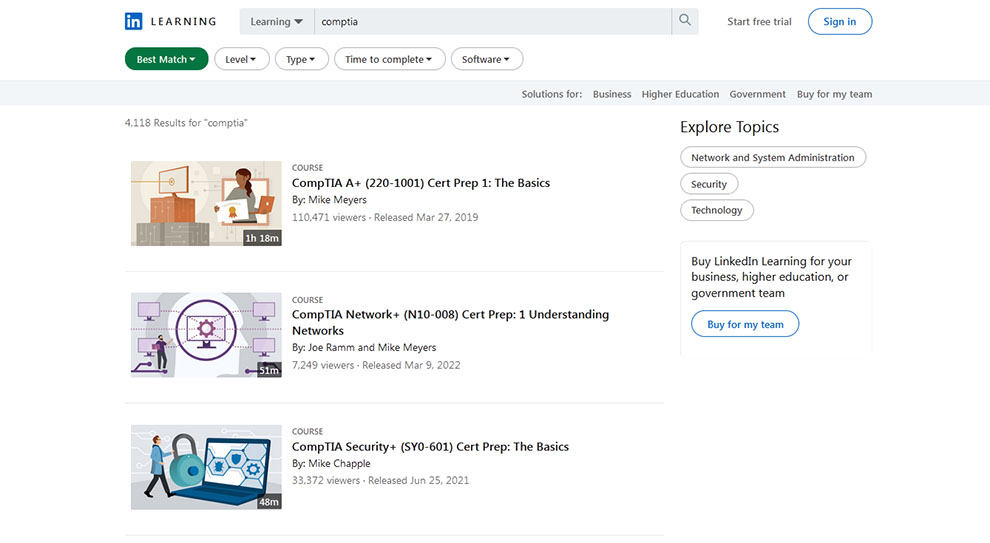Open the Learning category dropdown
990x543 pixels.
click(277, 21)
